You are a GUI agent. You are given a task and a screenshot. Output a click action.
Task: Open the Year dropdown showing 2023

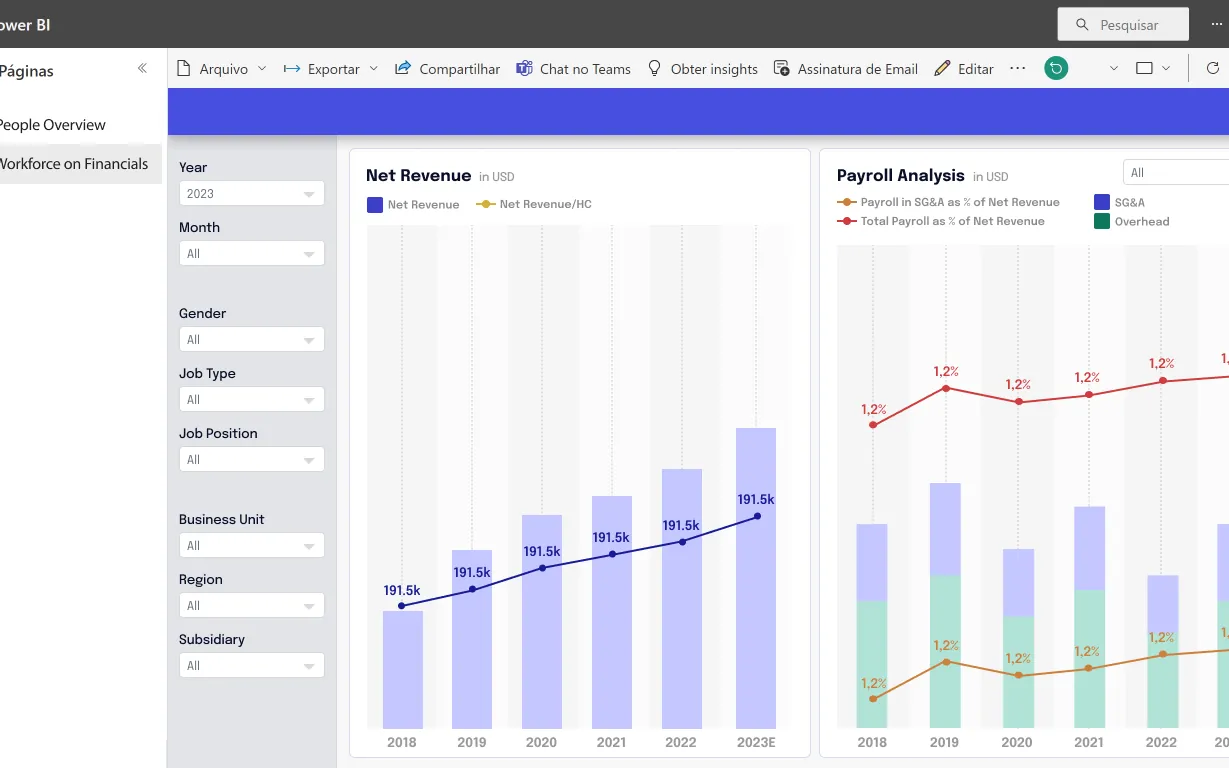coord(252,194)
